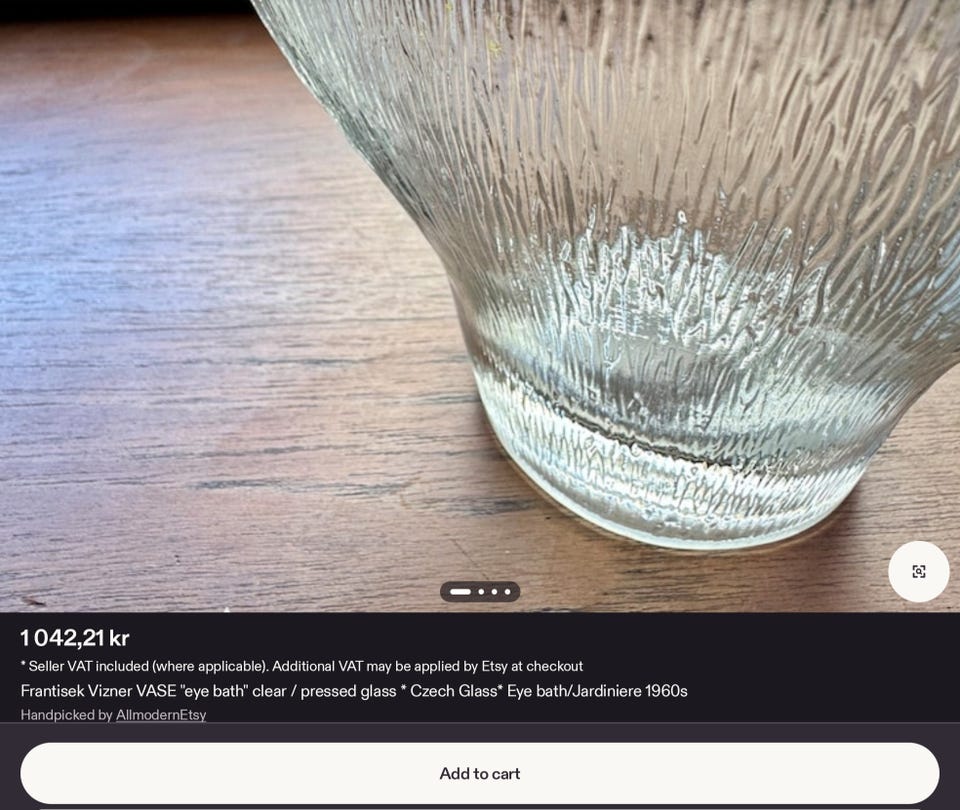Open the glass vase product photo
Screen dimensions: 960x810
point(480,306)
